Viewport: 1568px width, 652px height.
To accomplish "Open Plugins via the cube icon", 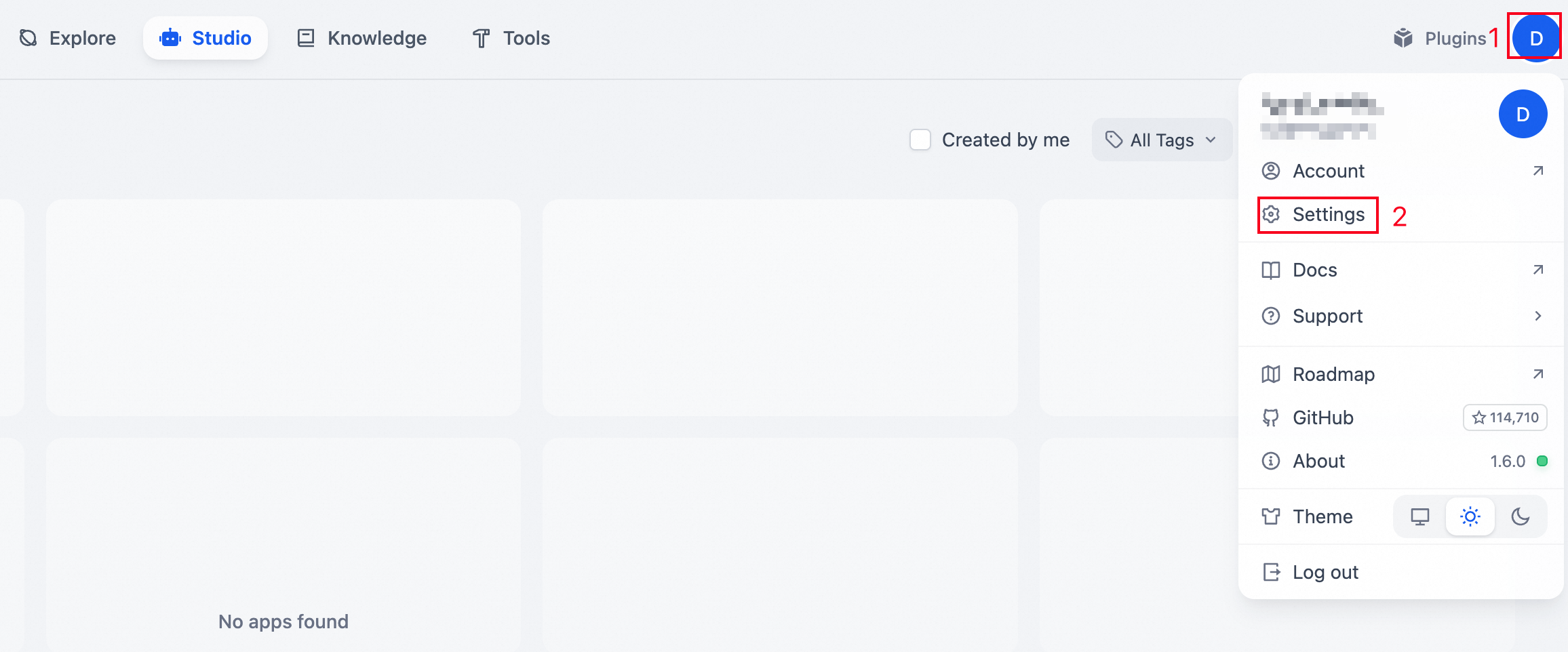I will 1403,38.
